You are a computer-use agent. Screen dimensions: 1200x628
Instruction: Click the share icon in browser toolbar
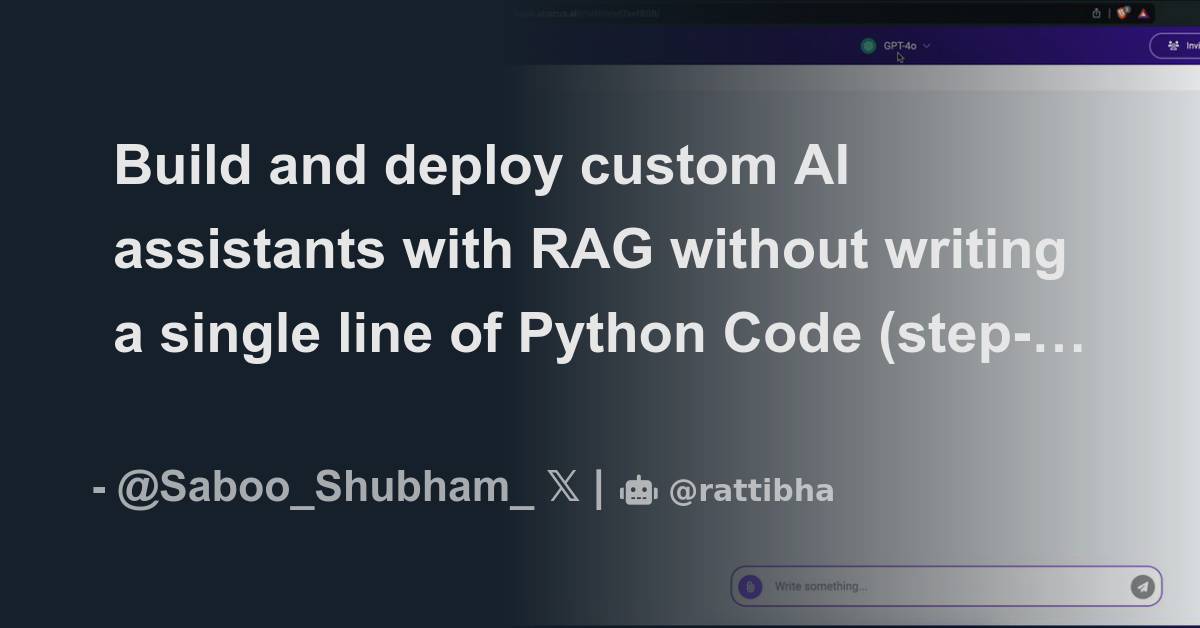1096,13
